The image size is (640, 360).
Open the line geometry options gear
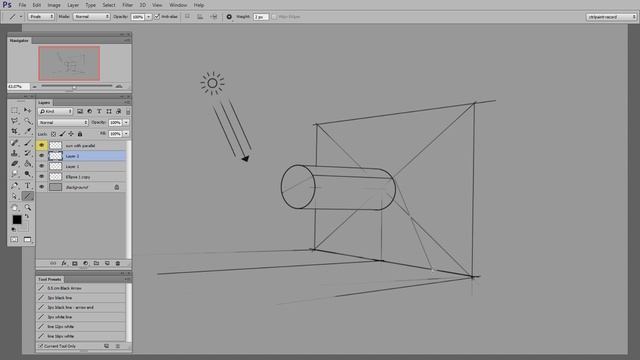pyautogui.click(x=229, y=17)
